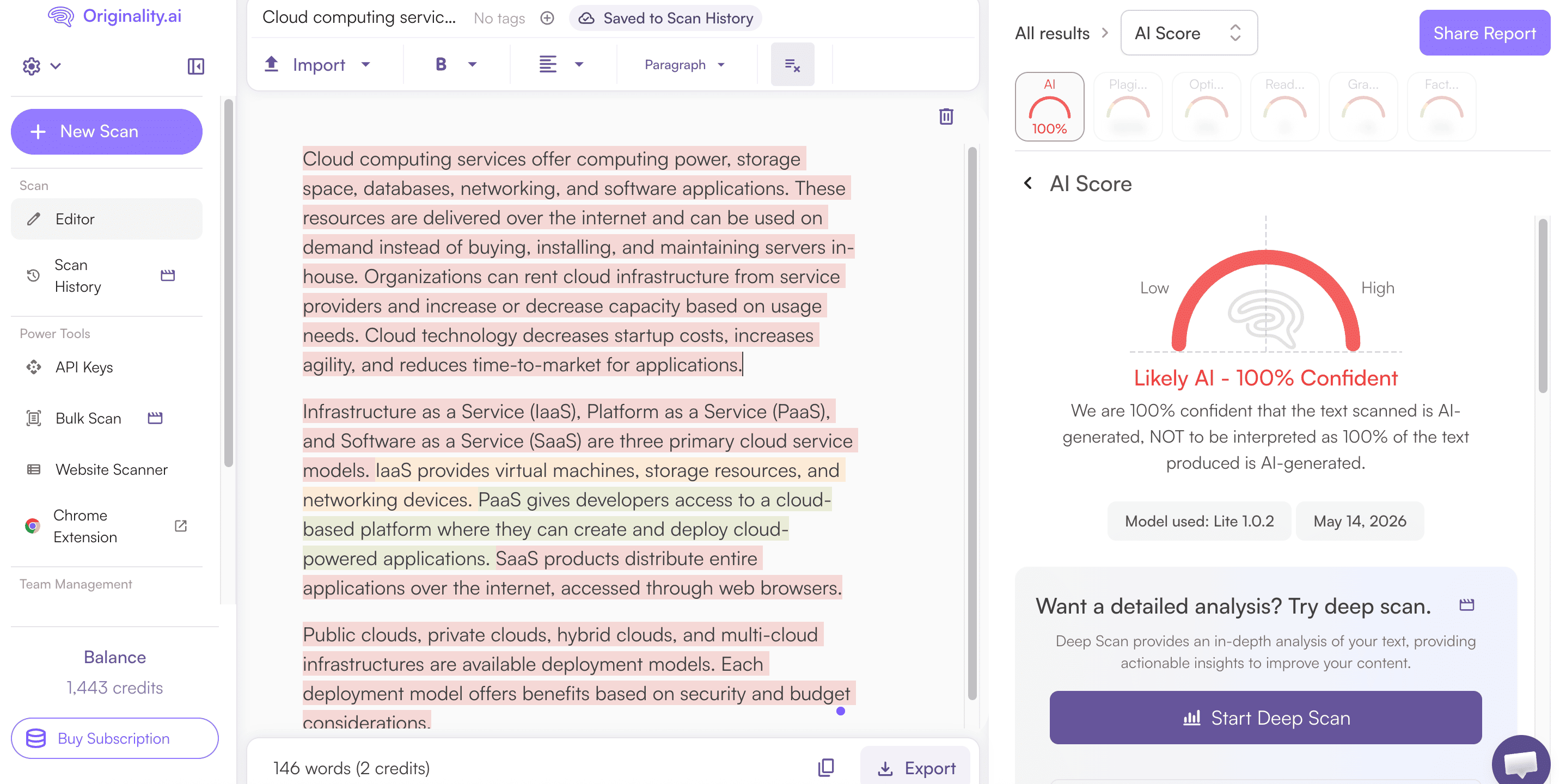Click the clear formatting toolbar icon
This screenshot has height=784, width=1566.
click(x=792, y=64)
